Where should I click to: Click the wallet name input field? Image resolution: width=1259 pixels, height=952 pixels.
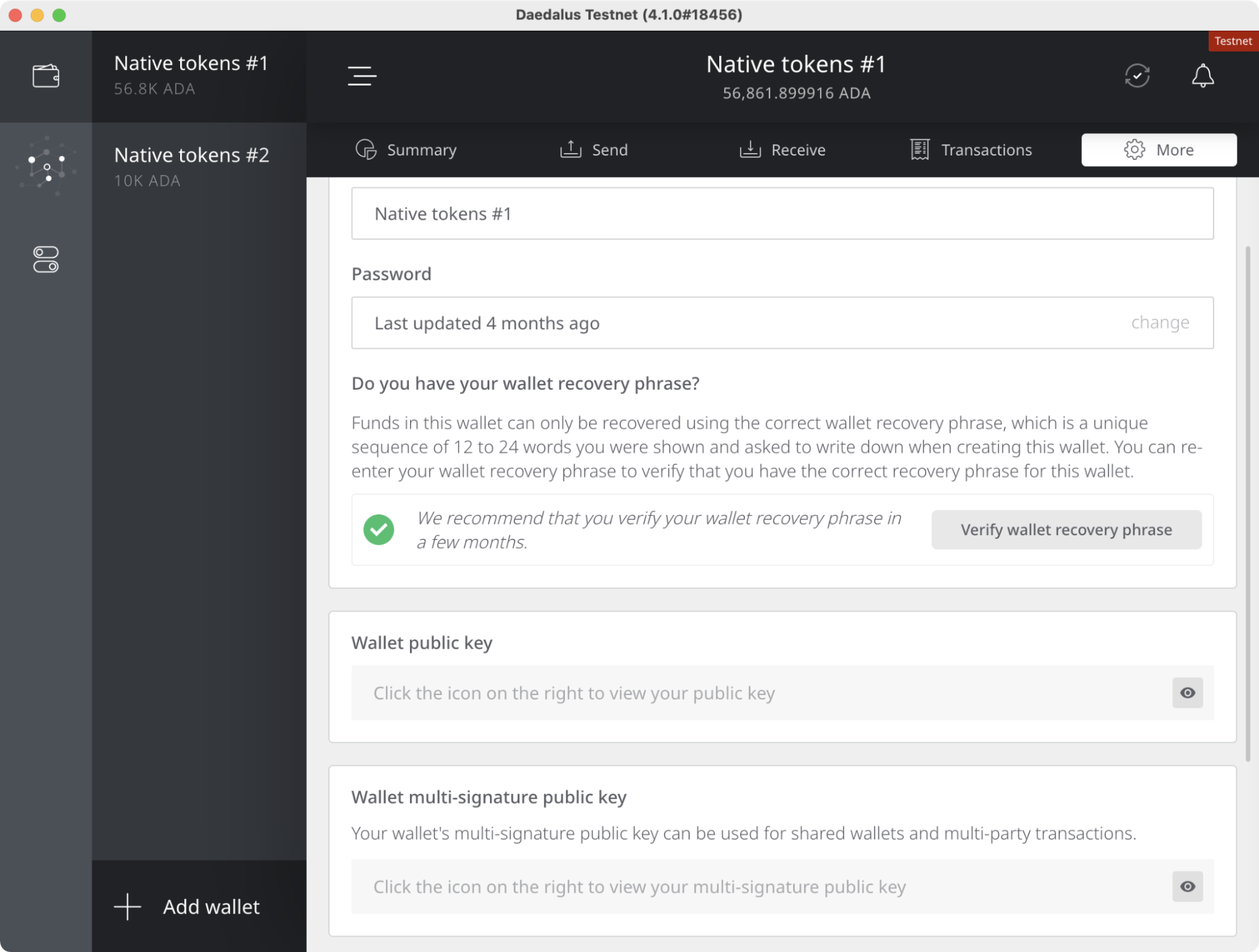[782, 213]
